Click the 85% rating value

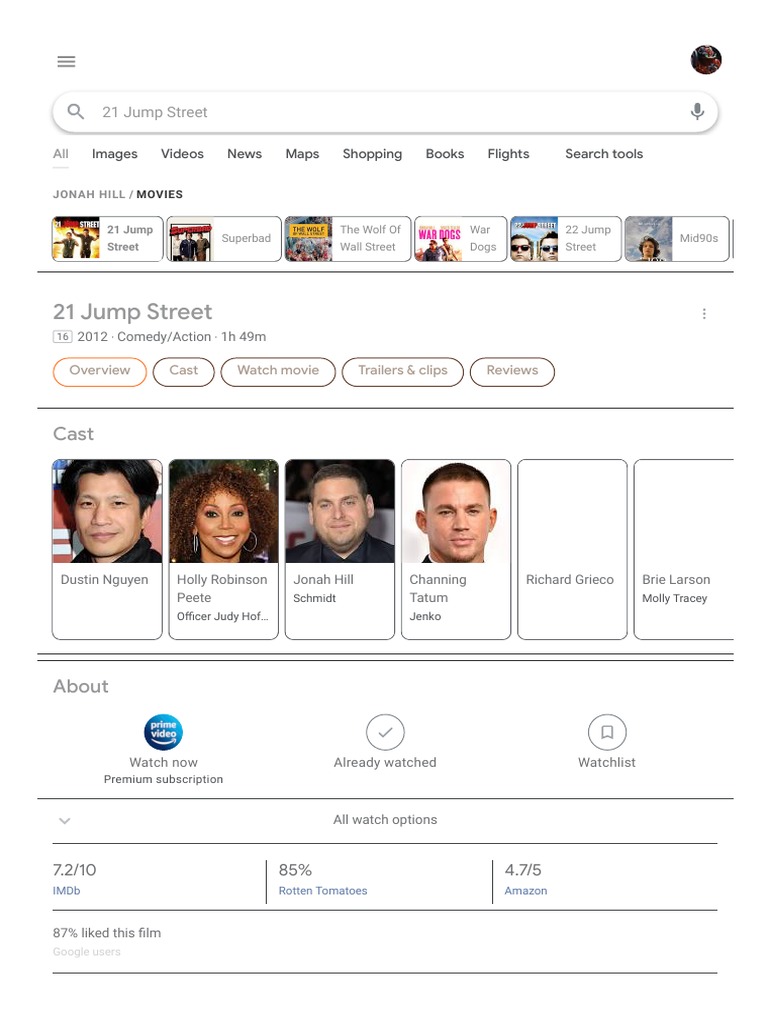pyautogui.click(x=295, y=871)
